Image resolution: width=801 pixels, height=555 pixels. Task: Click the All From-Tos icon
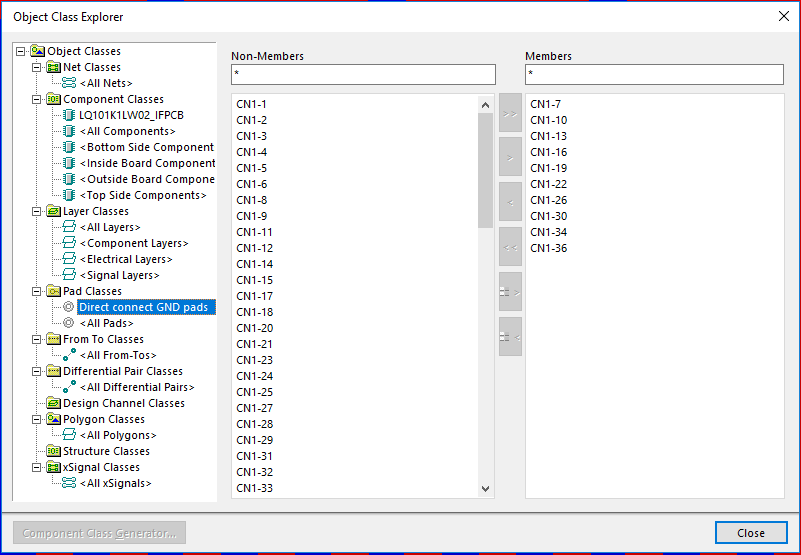pyautogui.click(x=69, y=355)
